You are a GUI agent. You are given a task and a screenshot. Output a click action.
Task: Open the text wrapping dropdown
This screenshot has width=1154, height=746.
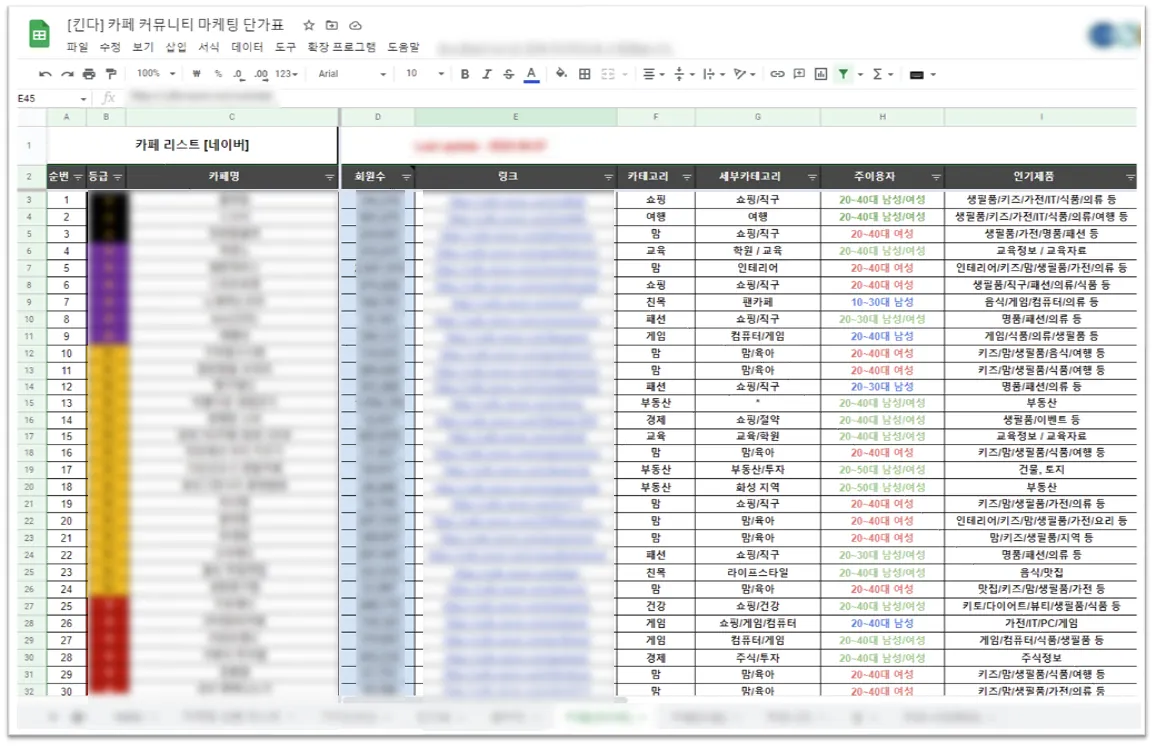click(714, 74)
